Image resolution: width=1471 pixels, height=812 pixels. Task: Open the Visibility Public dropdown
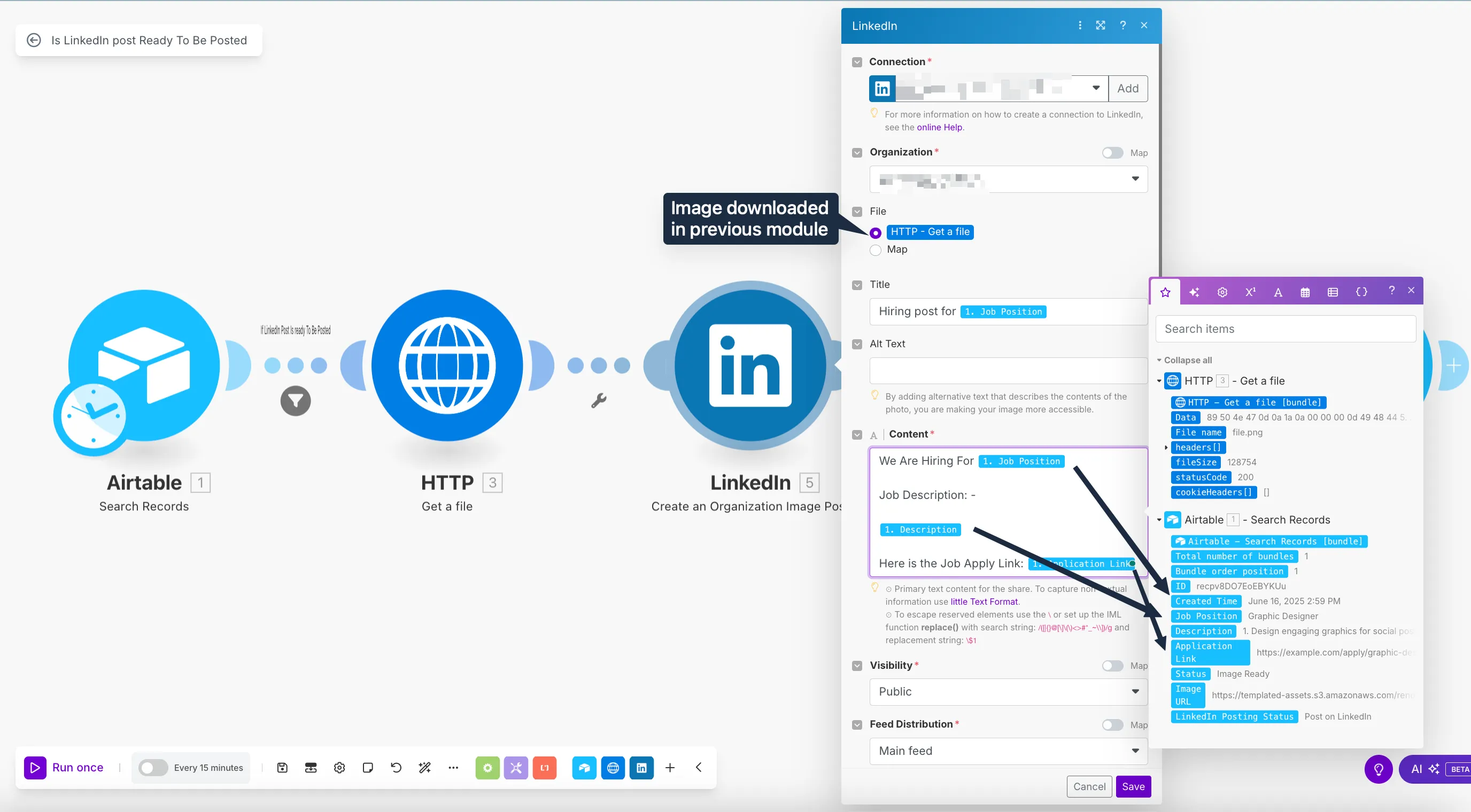[1008, 692]
